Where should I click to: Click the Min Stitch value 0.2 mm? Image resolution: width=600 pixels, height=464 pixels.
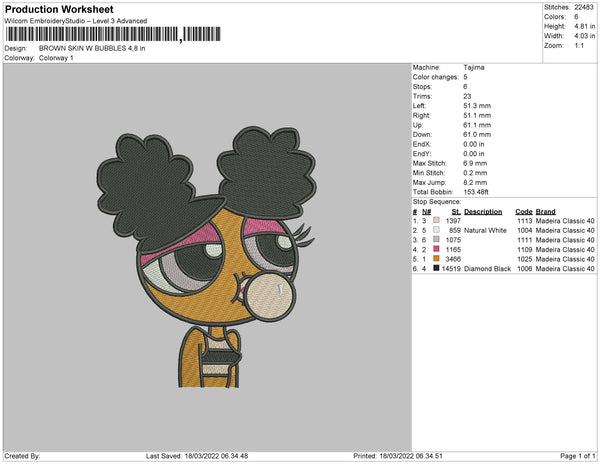coord(475,173)
